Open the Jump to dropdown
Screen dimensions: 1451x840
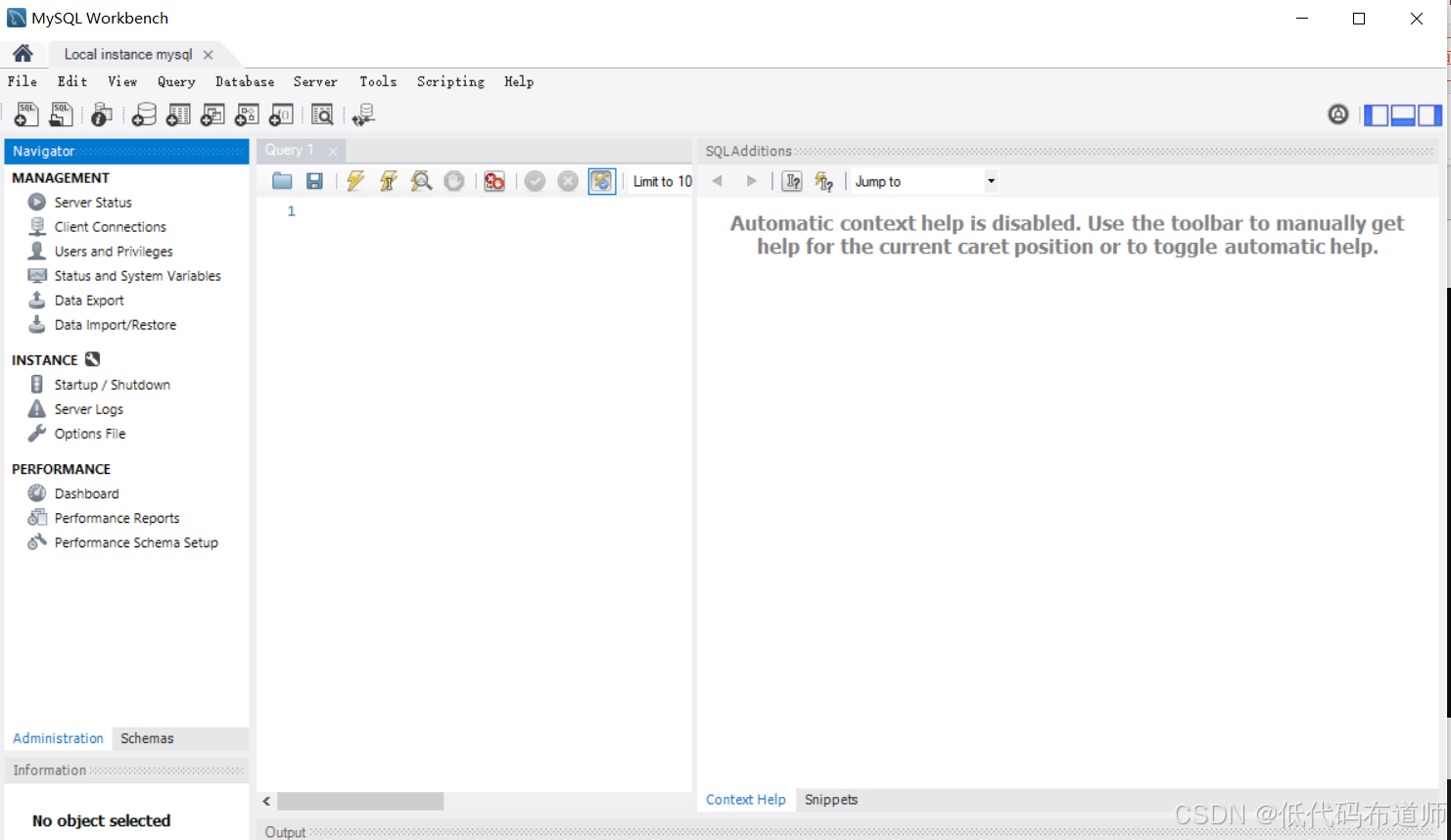pos(924,181)
